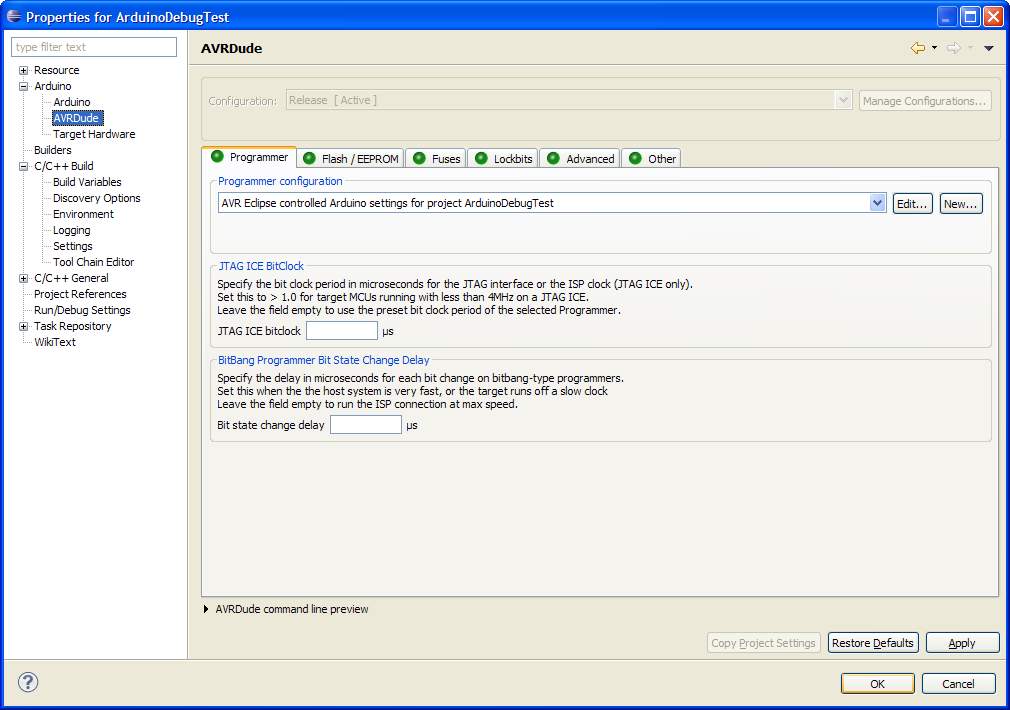Image resolution: width=1010 pixels, height=710 pixels.
Task: Click Edit... programmer configuration button
Action: click(912, 203)
